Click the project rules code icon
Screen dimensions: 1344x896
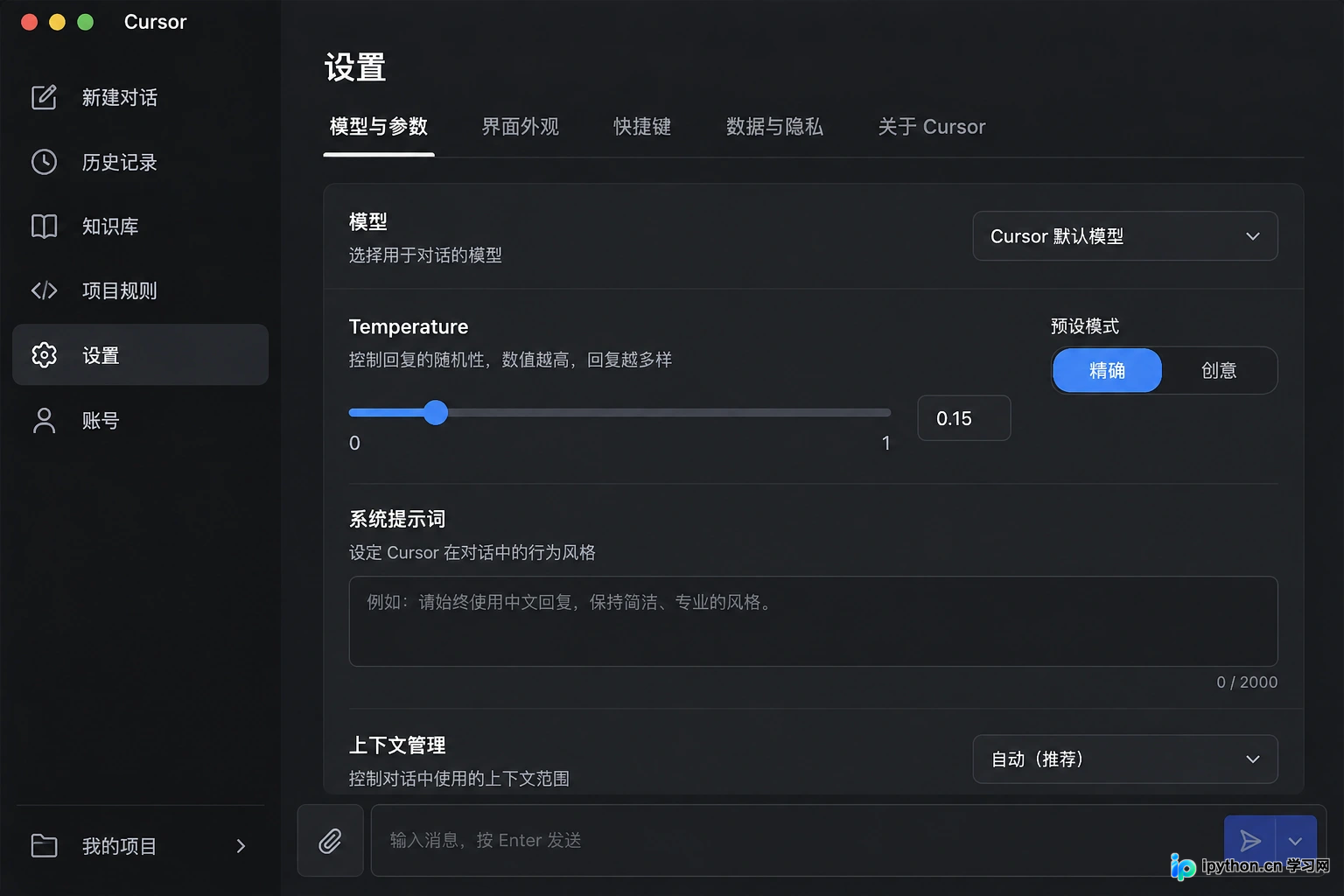pyautogui.click(x=44, y=290)
